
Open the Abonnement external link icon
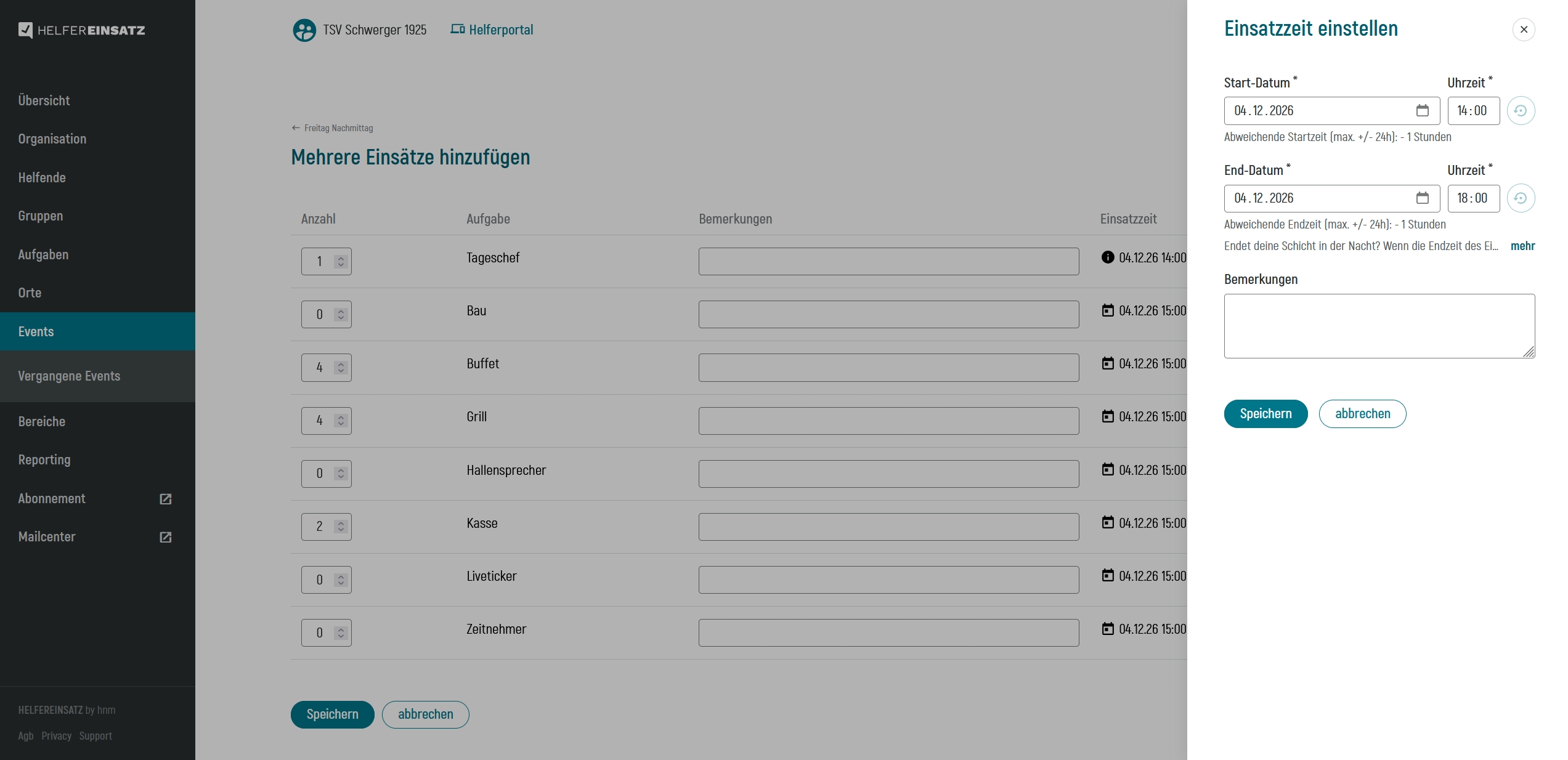tap(165, 499)
